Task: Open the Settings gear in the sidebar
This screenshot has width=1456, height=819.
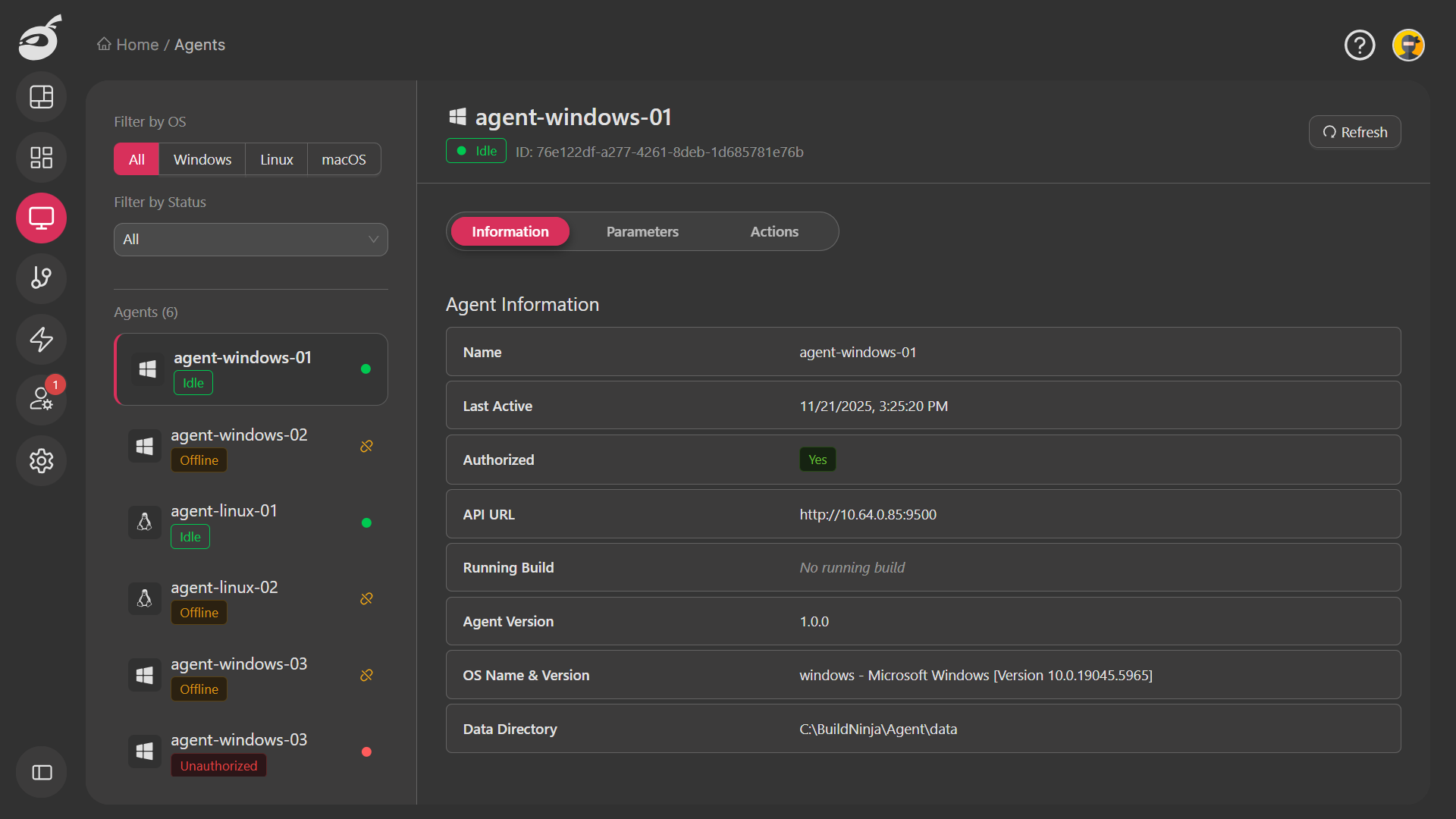Action: [x=41, y=460]
